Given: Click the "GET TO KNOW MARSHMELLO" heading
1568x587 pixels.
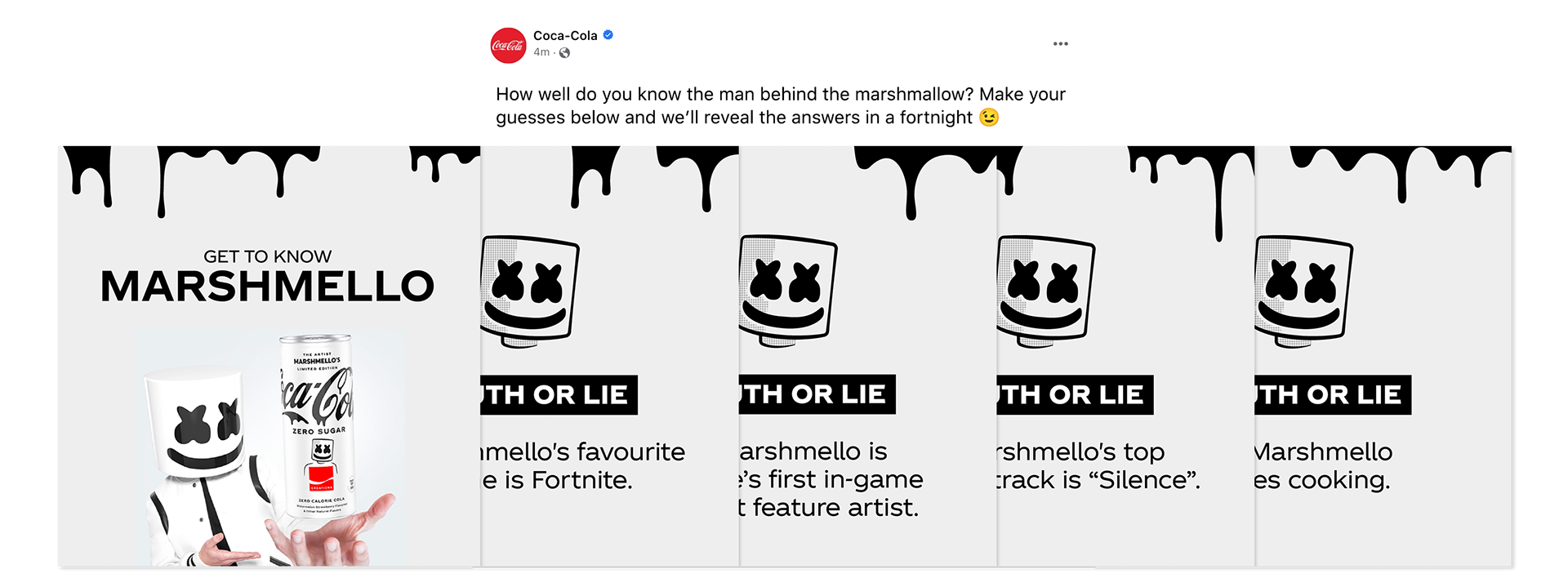Looking at the screenshot, I should click(x=268, y=278).
